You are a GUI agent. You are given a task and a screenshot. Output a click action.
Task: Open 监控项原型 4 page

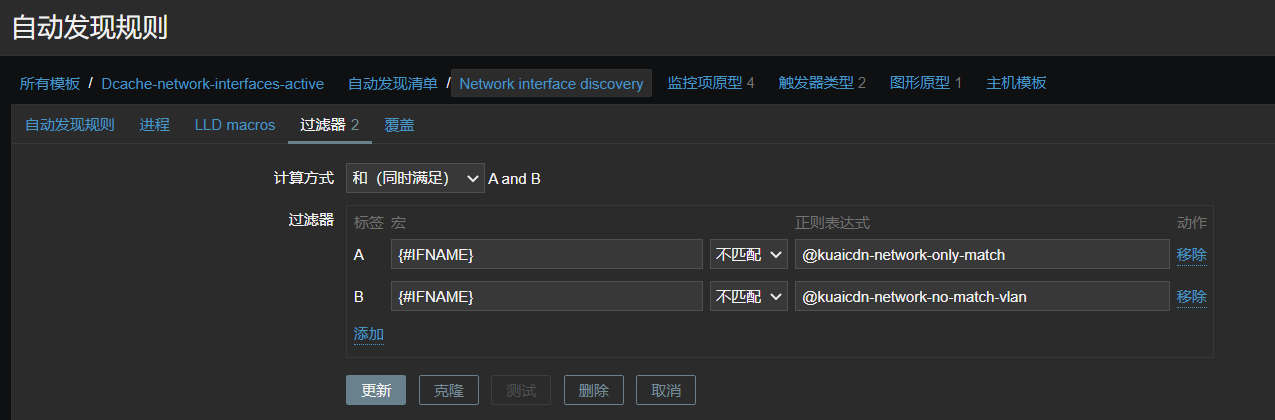click(x=711, y=83)
